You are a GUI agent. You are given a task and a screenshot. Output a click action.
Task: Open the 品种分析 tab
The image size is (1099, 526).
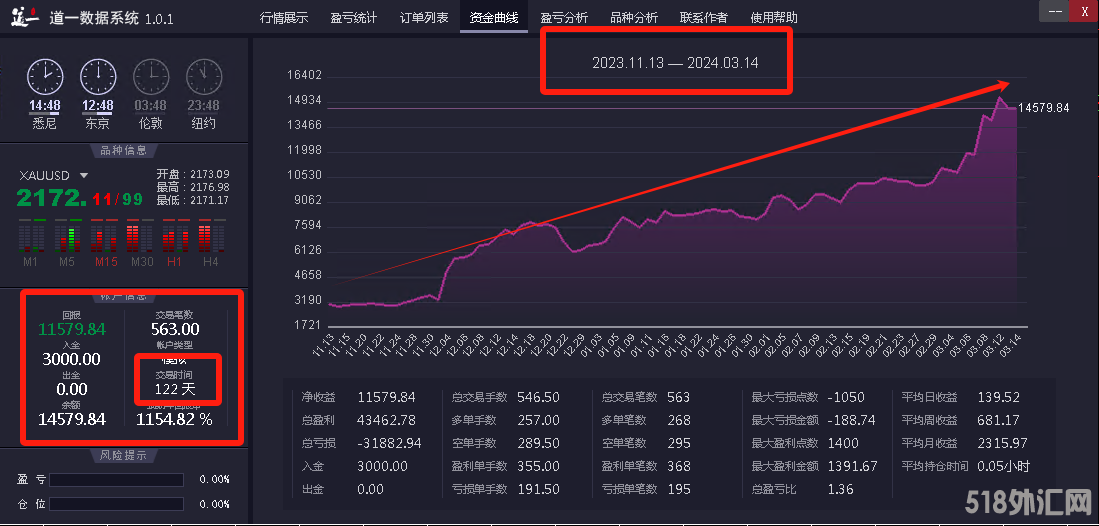[634, 18]
